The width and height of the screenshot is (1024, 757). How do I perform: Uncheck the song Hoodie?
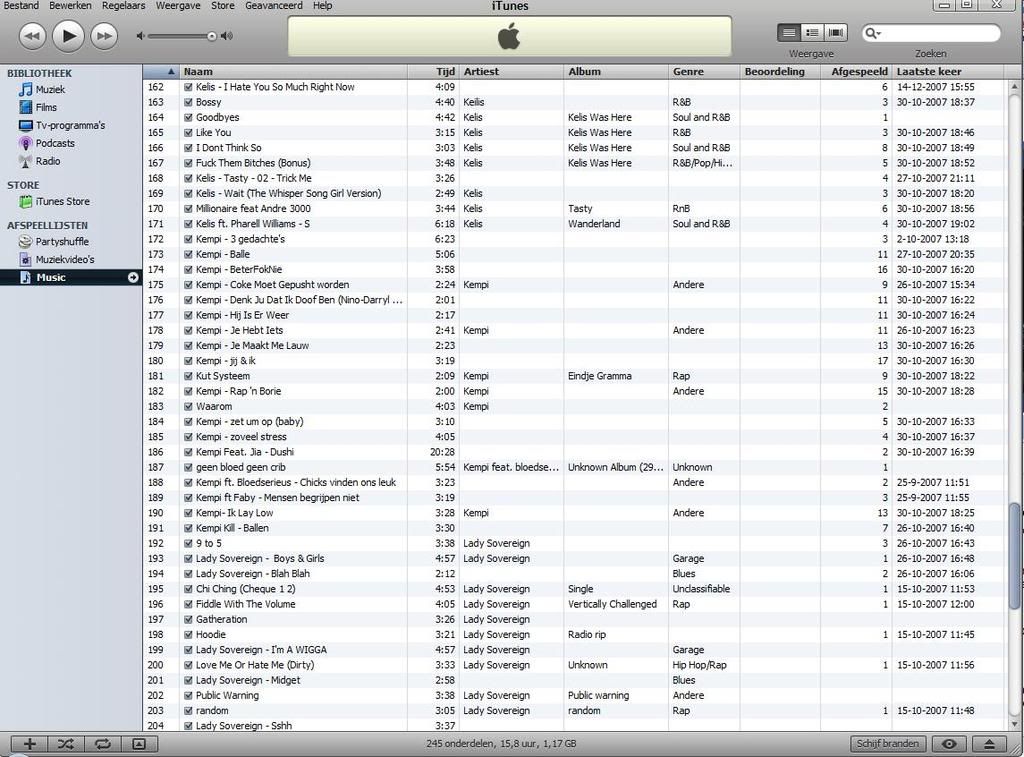pos(188,635)
